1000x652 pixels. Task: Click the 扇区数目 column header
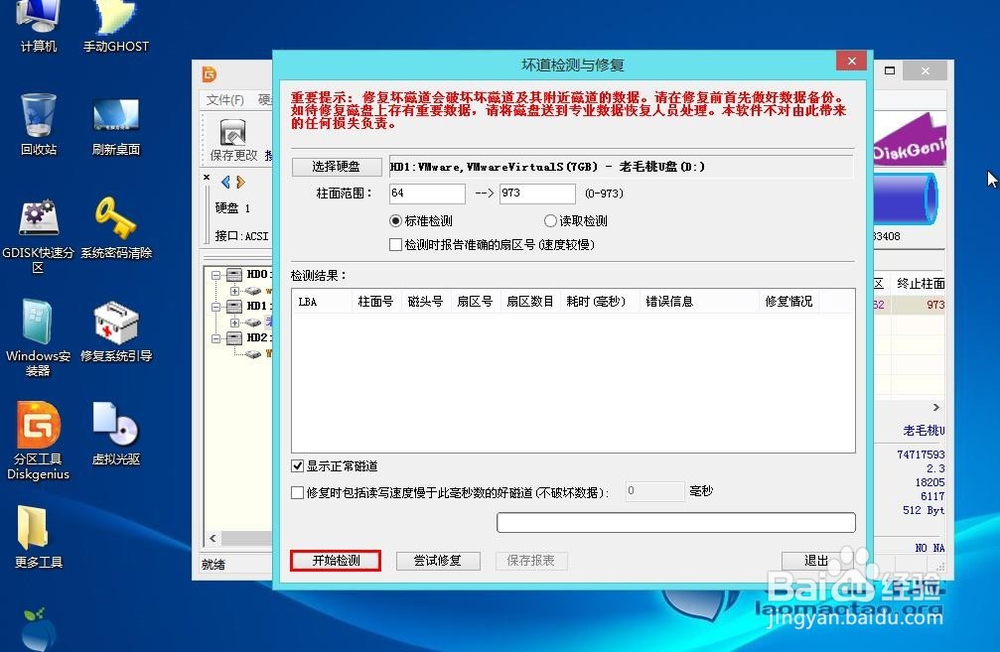pos(531,302)
